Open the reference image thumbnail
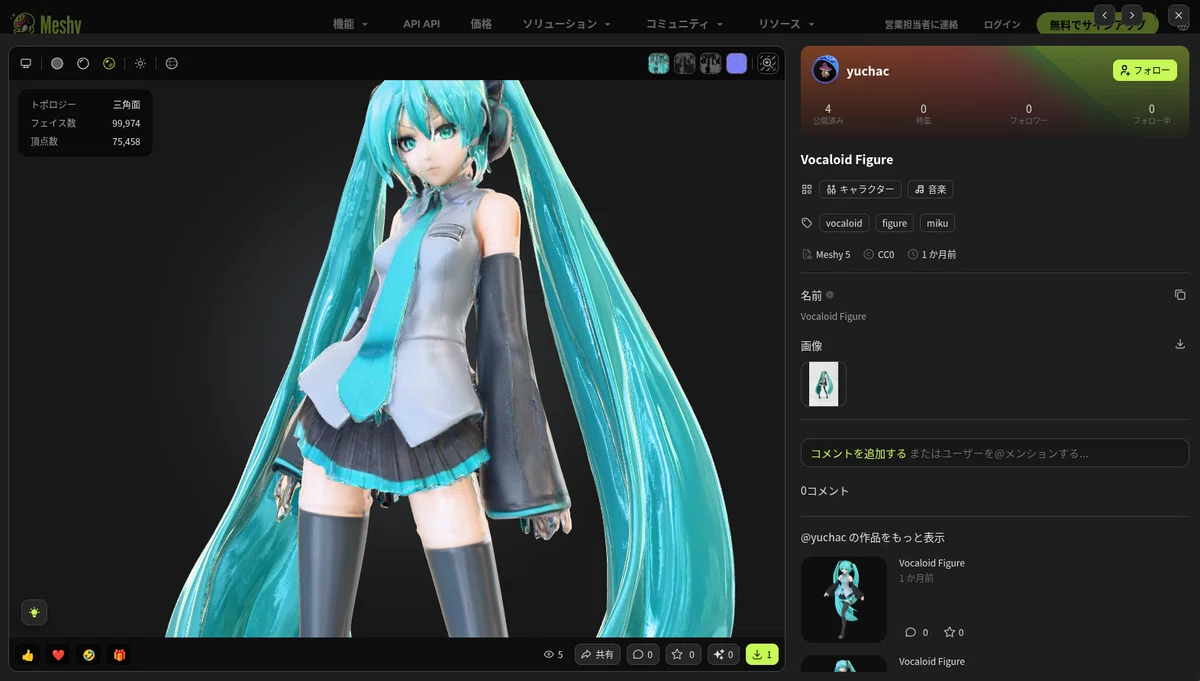 click(823, 384)
